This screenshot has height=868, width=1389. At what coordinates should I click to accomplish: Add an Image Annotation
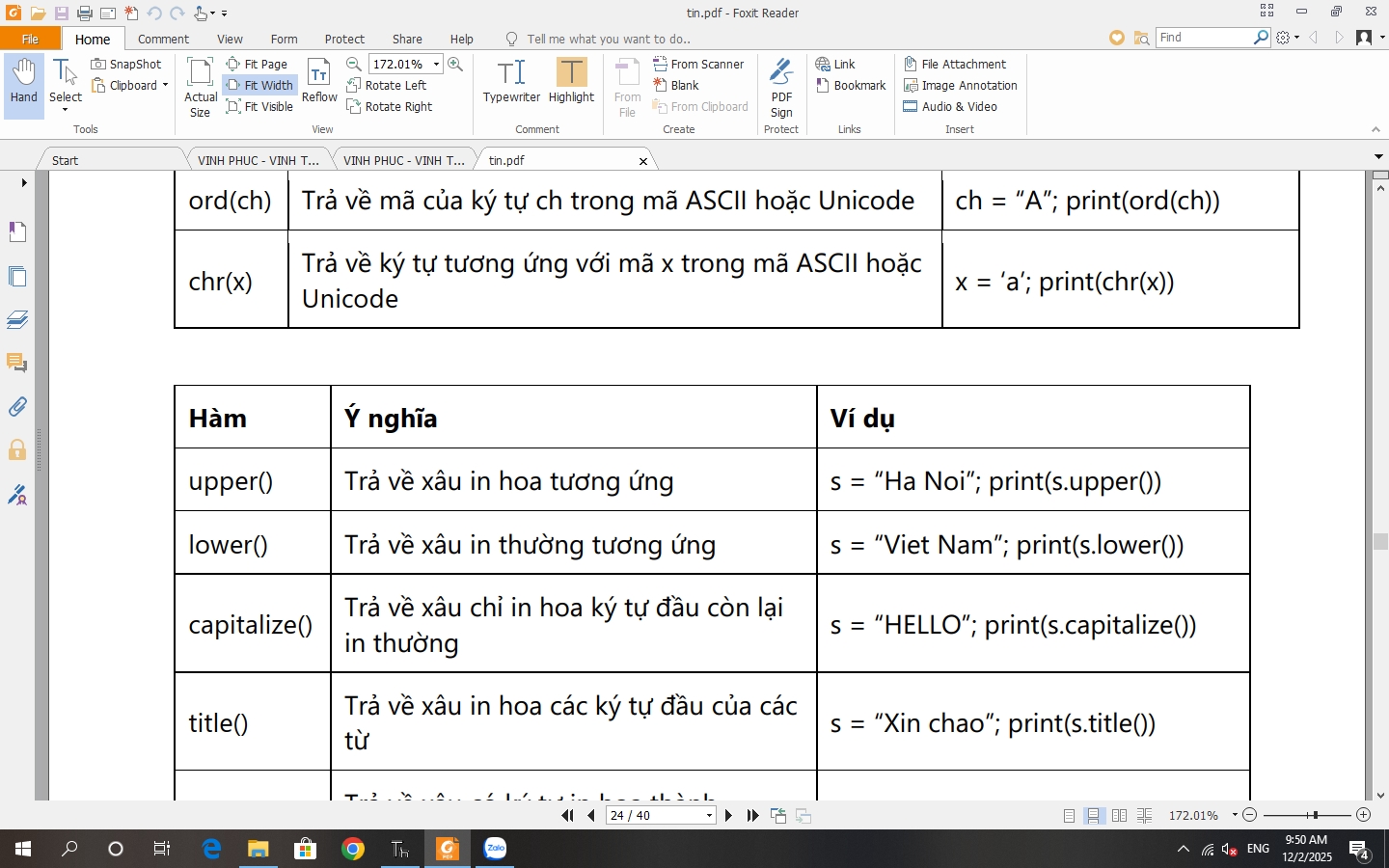961,85
